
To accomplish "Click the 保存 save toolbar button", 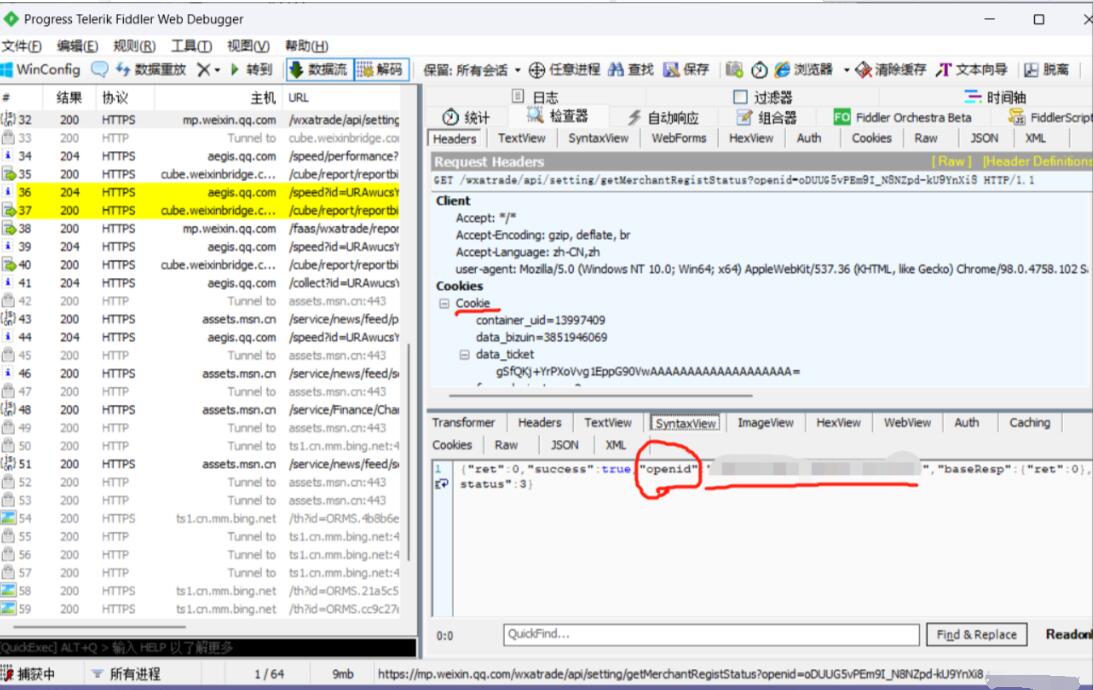I will (x=686, y=70).
